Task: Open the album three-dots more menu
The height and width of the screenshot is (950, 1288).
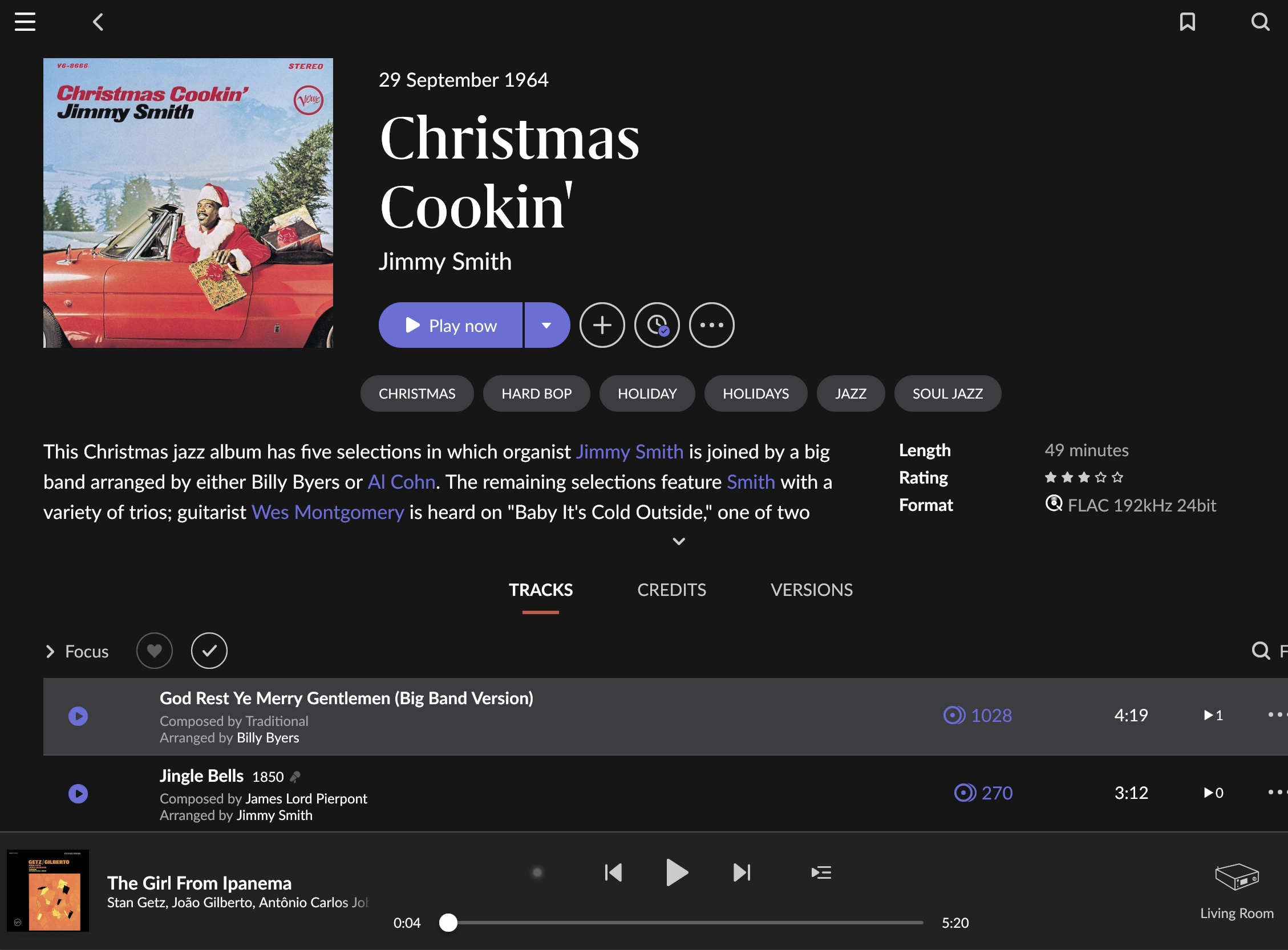Action: [711, 326]
